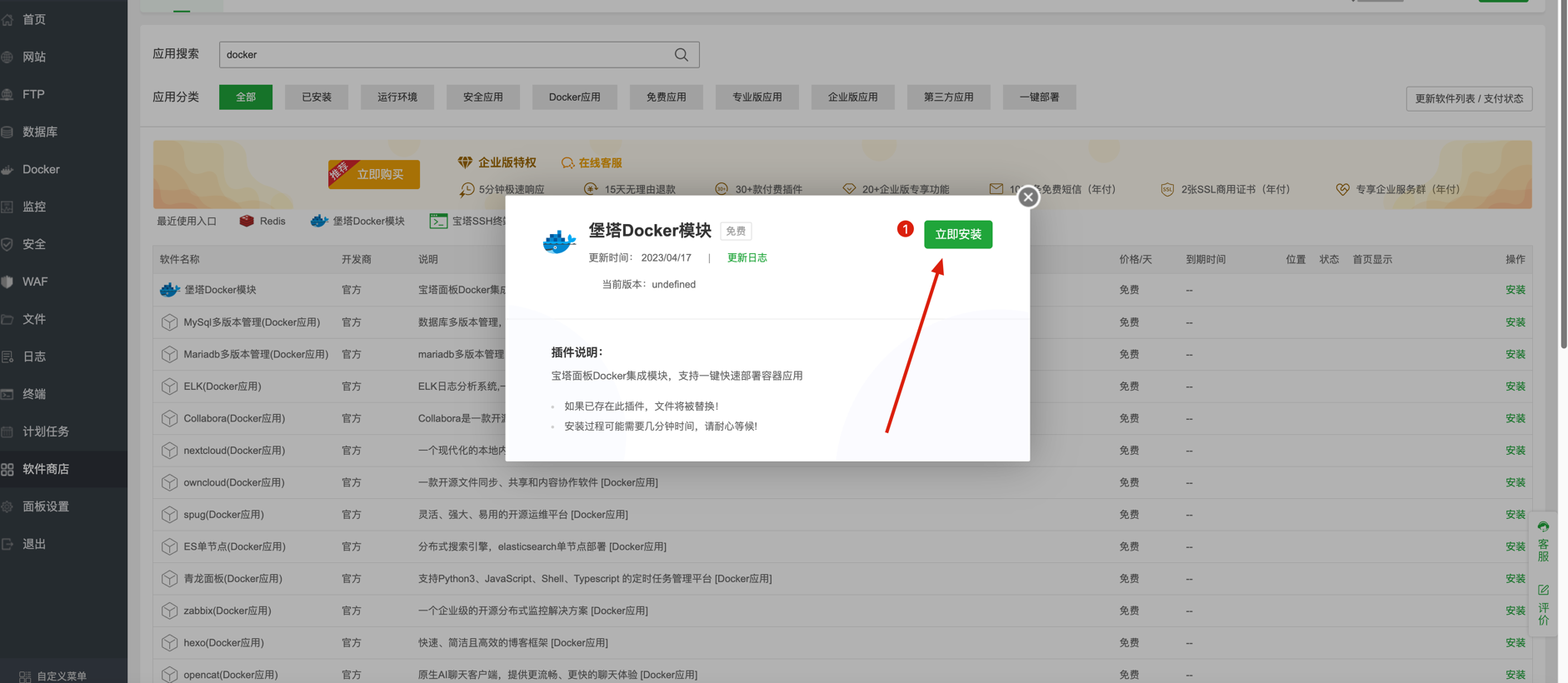Select Docker应用 category filter
The image size is (1568, 683).
(575, 97)
